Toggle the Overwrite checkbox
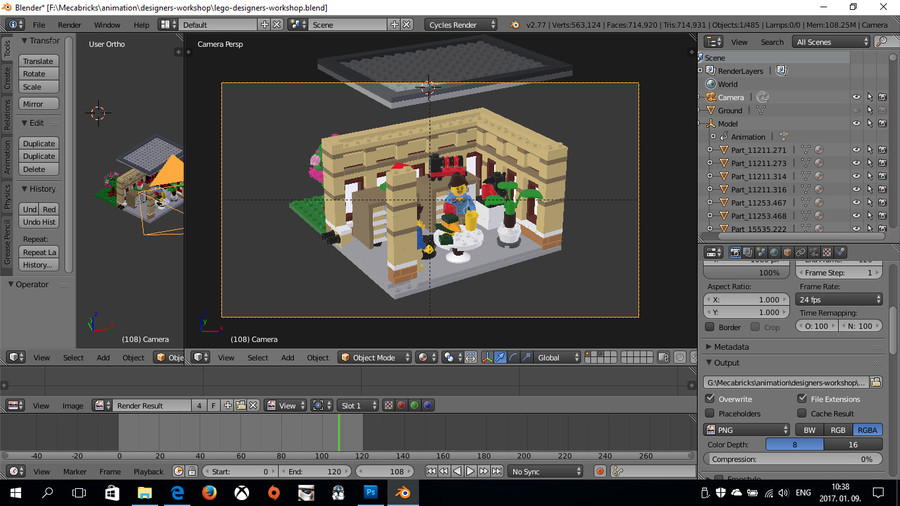 [710, 399]
